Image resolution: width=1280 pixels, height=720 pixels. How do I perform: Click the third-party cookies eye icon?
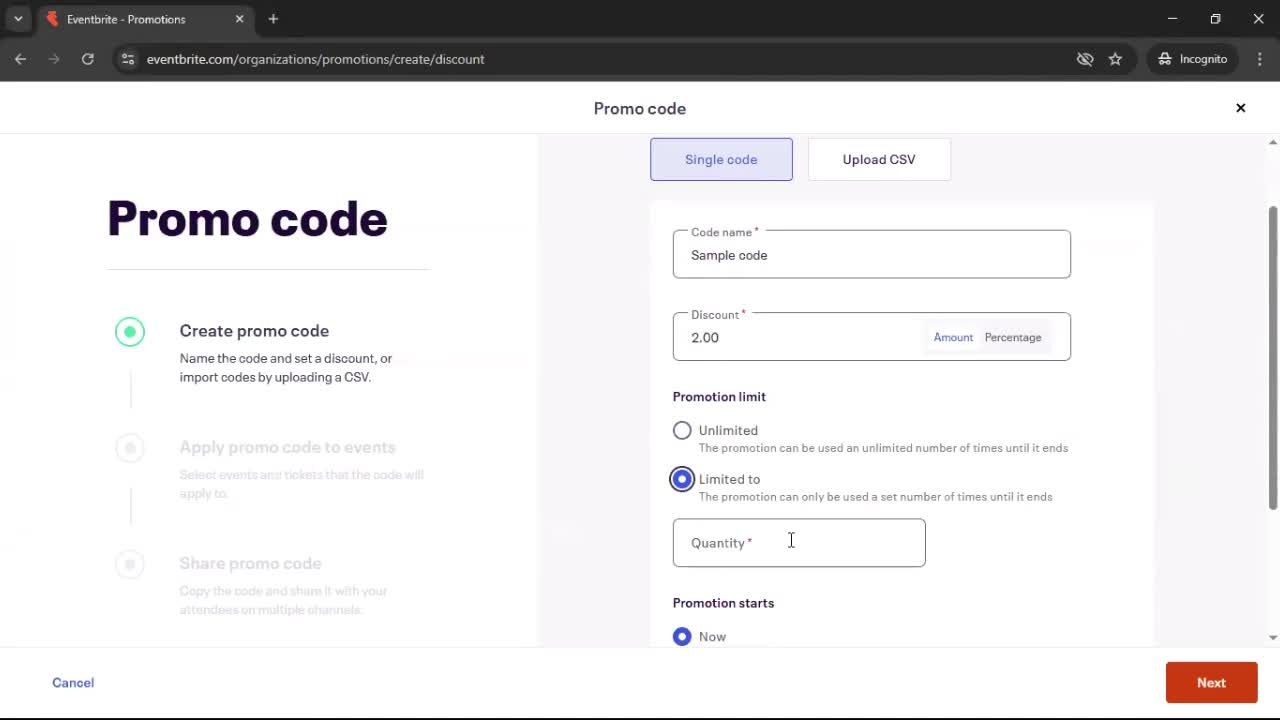[x=1085, y=59]
